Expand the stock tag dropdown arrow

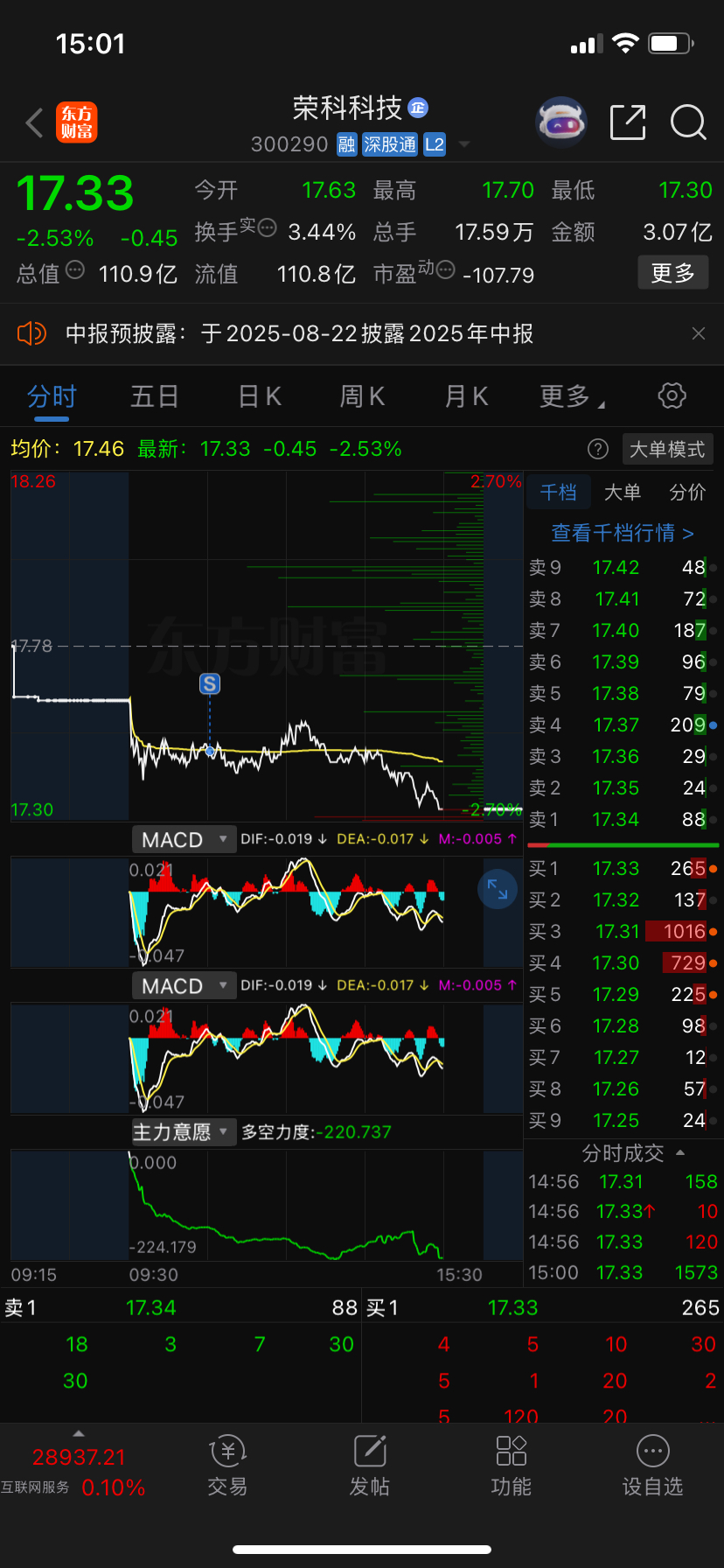[464, 144]
